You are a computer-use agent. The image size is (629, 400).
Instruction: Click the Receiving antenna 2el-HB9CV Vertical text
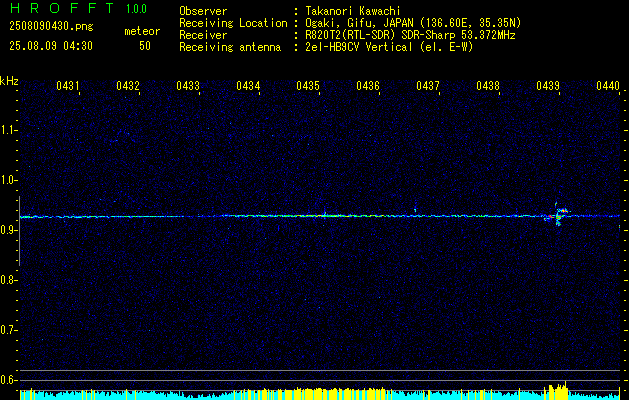click(x=389, y=47)
